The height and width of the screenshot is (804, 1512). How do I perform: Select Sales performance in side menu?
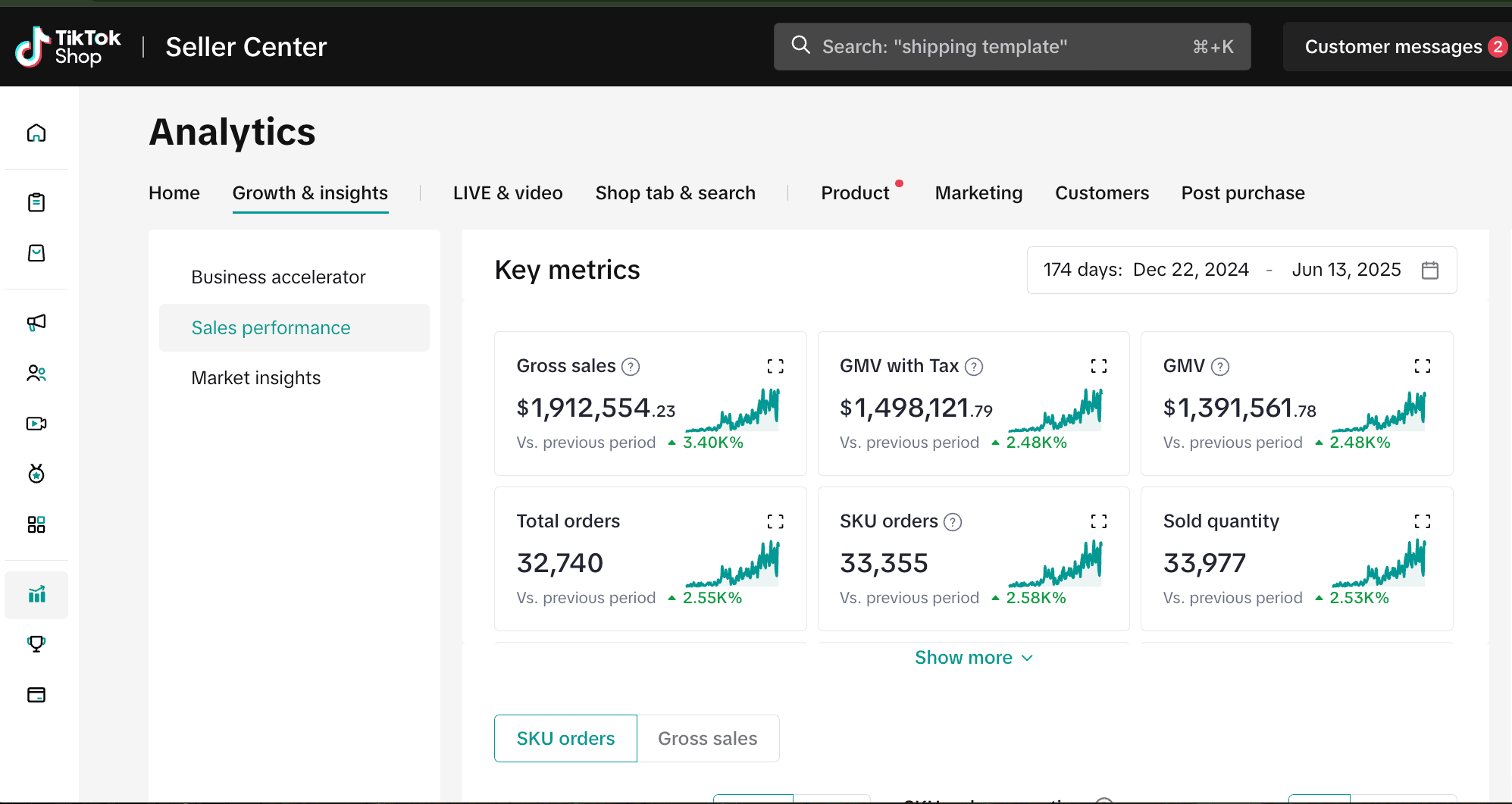(294, 328)
